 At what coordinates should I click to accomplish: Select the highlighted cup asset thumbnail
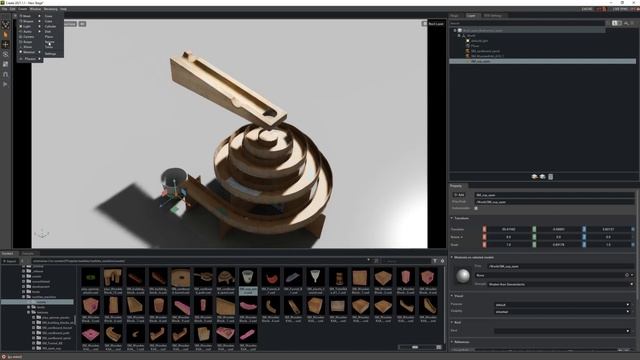(x=248, y=280)
